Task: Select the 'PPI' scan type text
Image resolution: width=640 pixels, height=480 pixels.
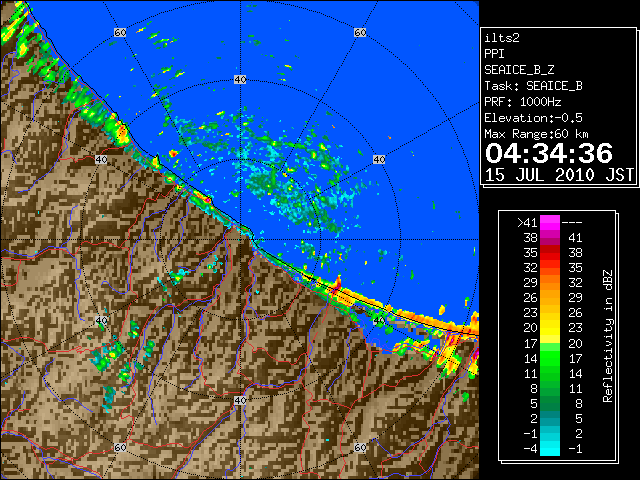Action: (494, 54)
